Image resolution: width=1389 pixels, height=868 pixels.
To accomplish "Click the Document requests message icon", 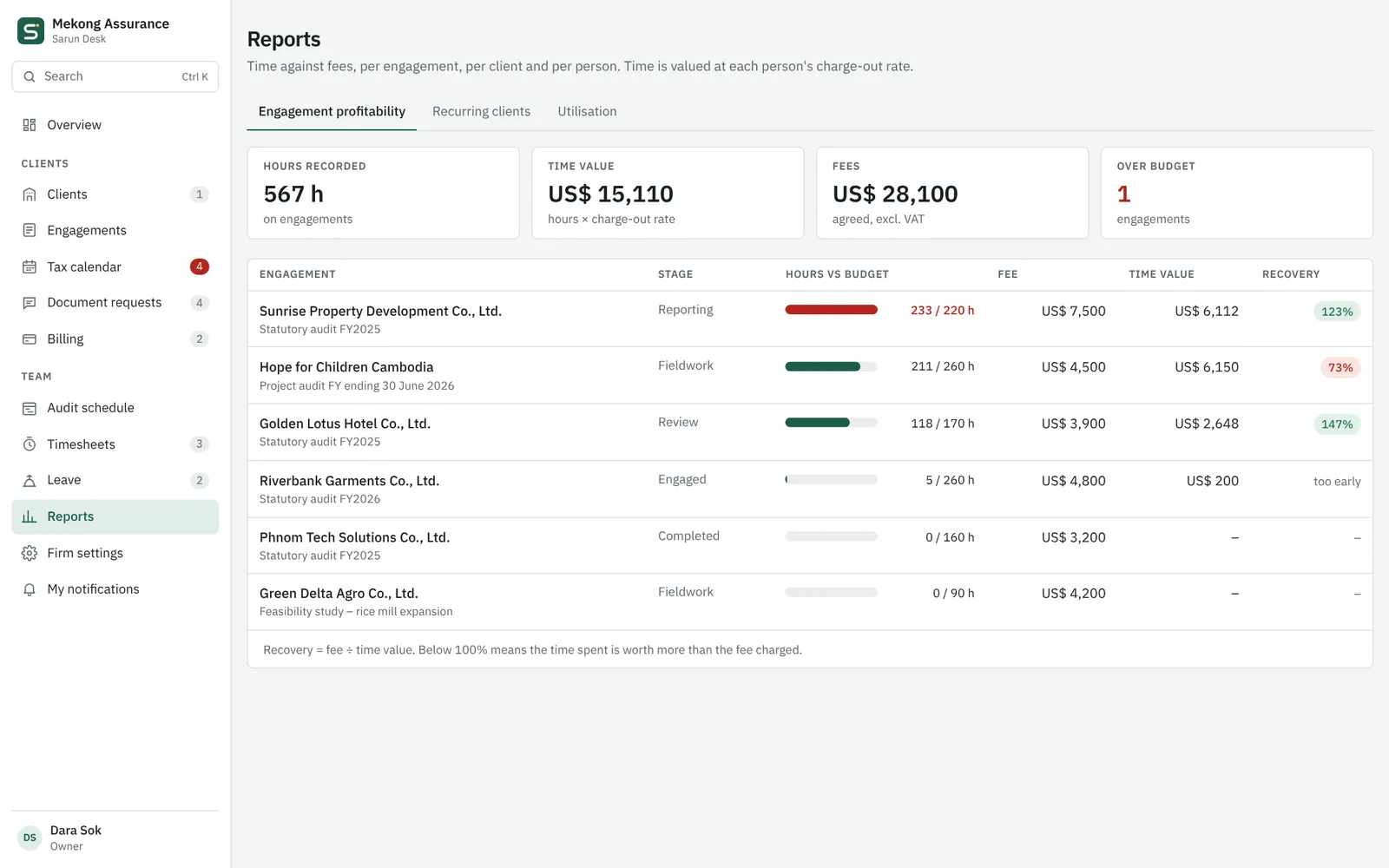I will coord(30,303).
